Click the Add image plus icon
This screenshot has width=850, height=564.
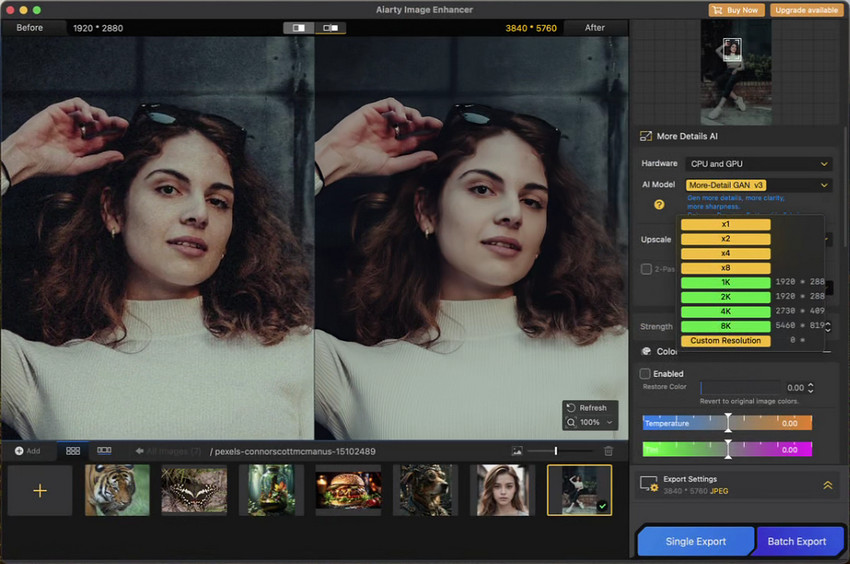point(19,451)
